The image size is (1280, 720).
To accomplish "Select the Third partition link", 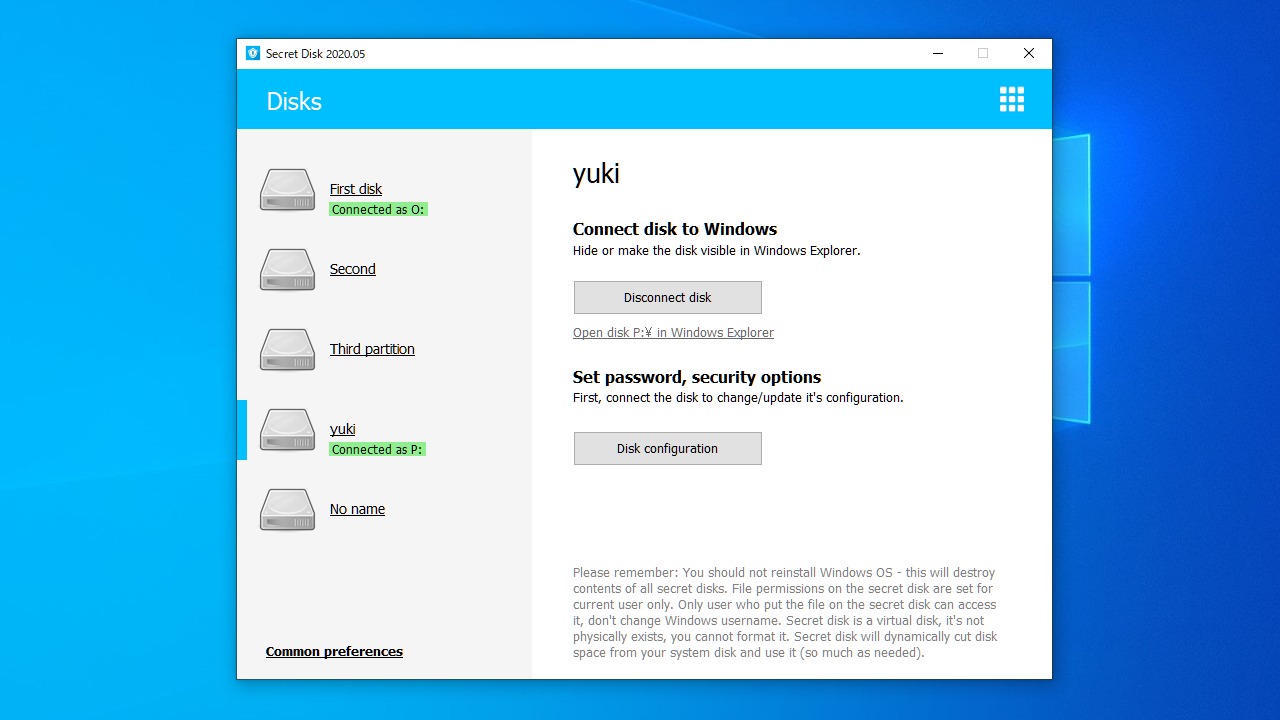I will (x=372, y=349).
